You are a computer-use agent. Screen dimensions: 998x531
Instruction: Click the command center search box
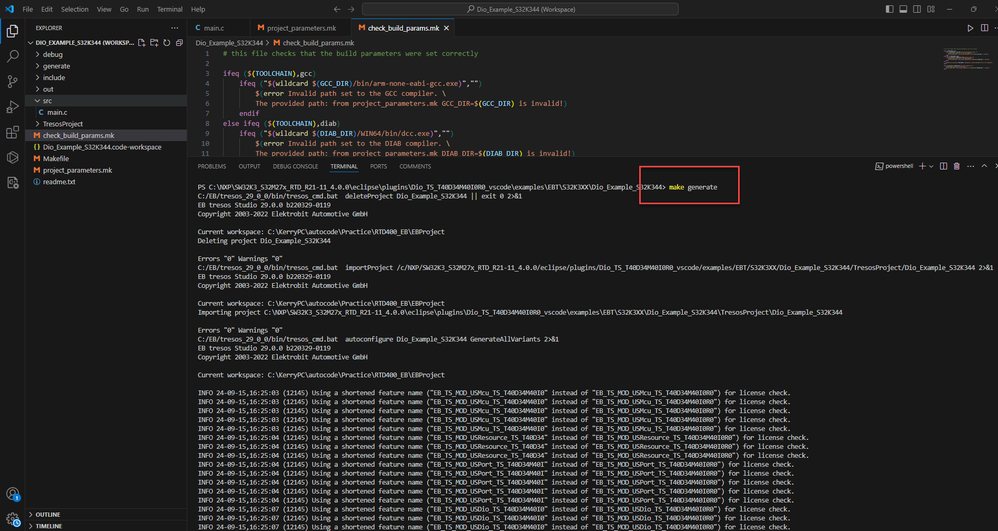pos(520,10)
